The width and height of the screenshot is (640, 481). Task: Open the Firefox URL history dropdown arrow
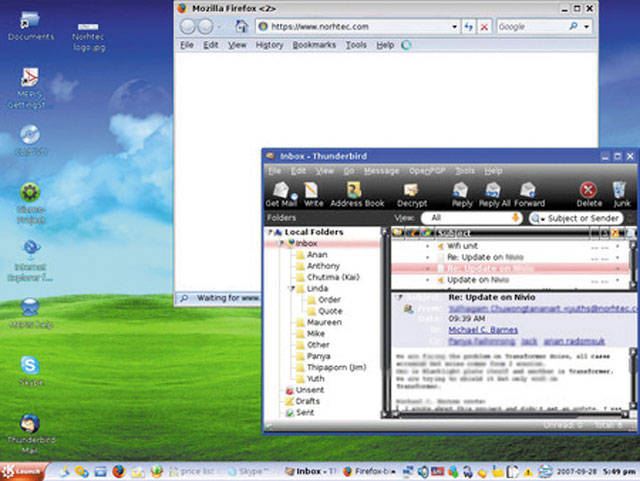click(x=454, y=27)
